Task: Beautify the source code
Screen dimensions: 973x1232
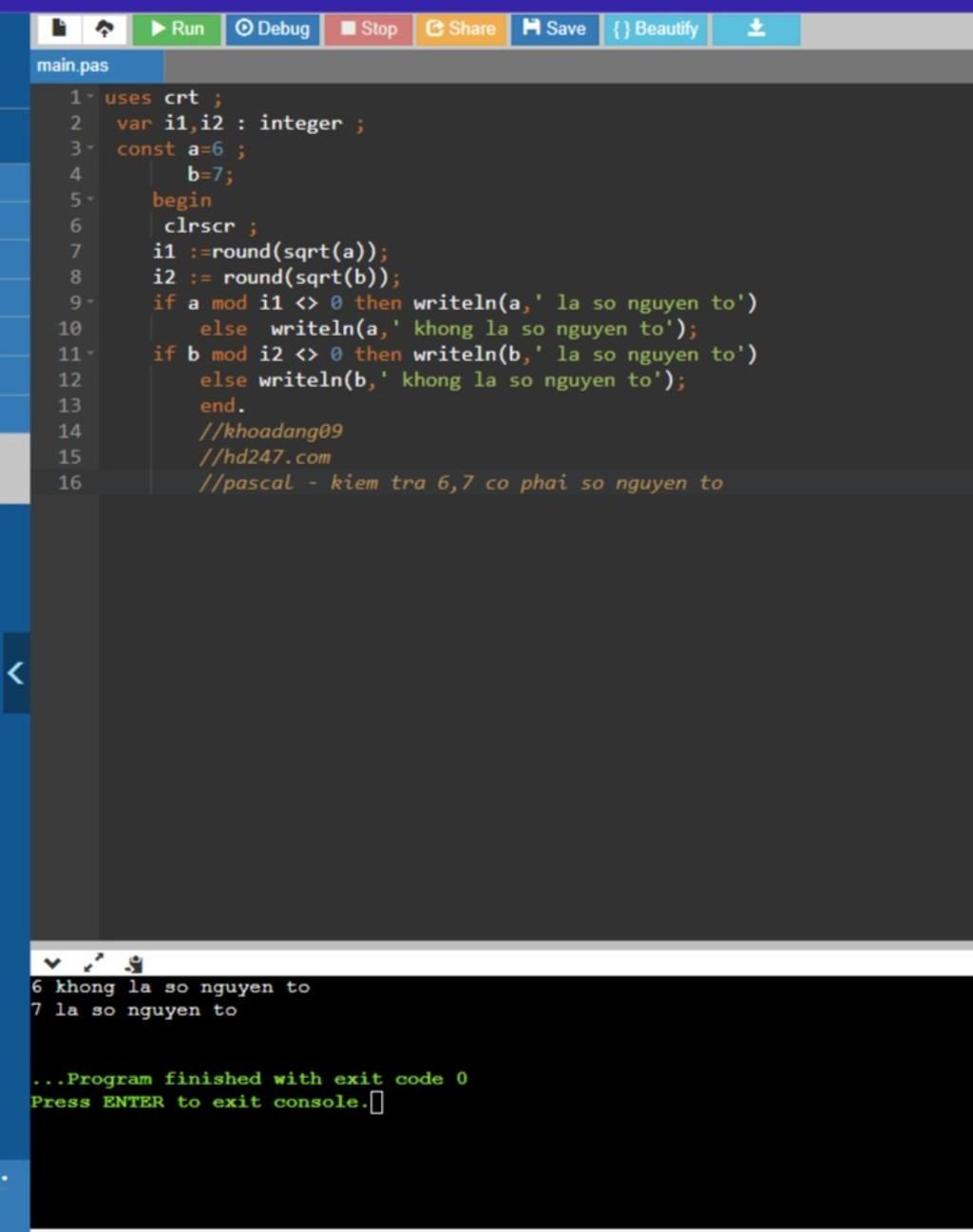Action: coord(656,29)
